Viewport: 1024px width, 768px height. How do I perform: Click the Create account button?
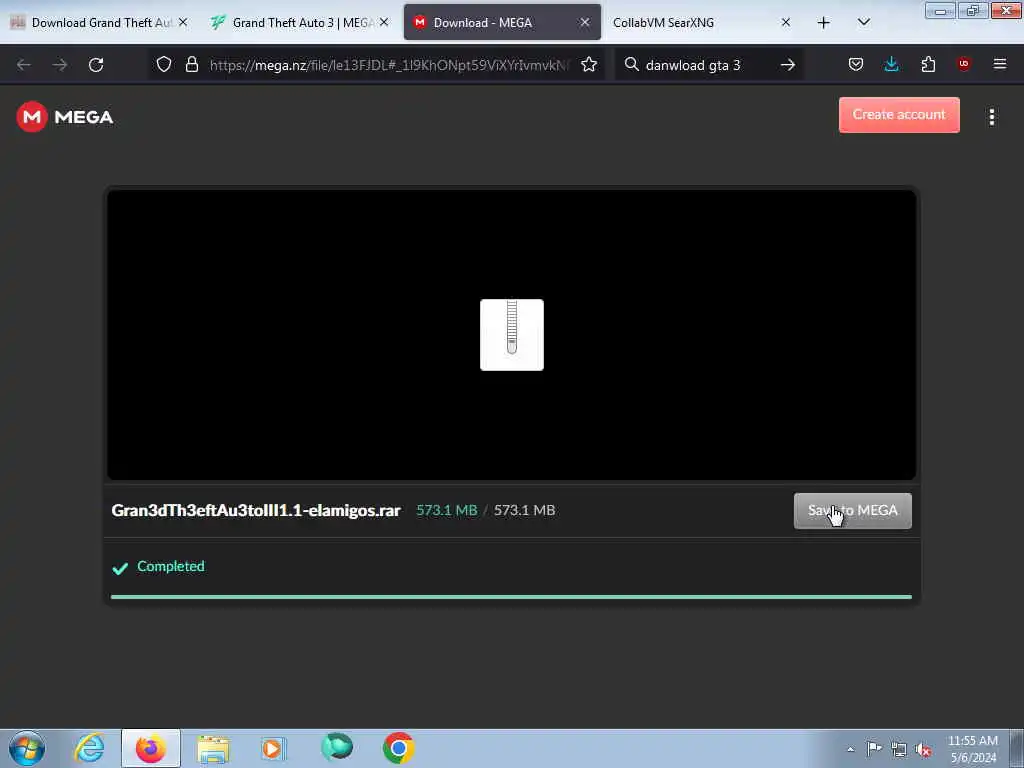click(899, 115)
